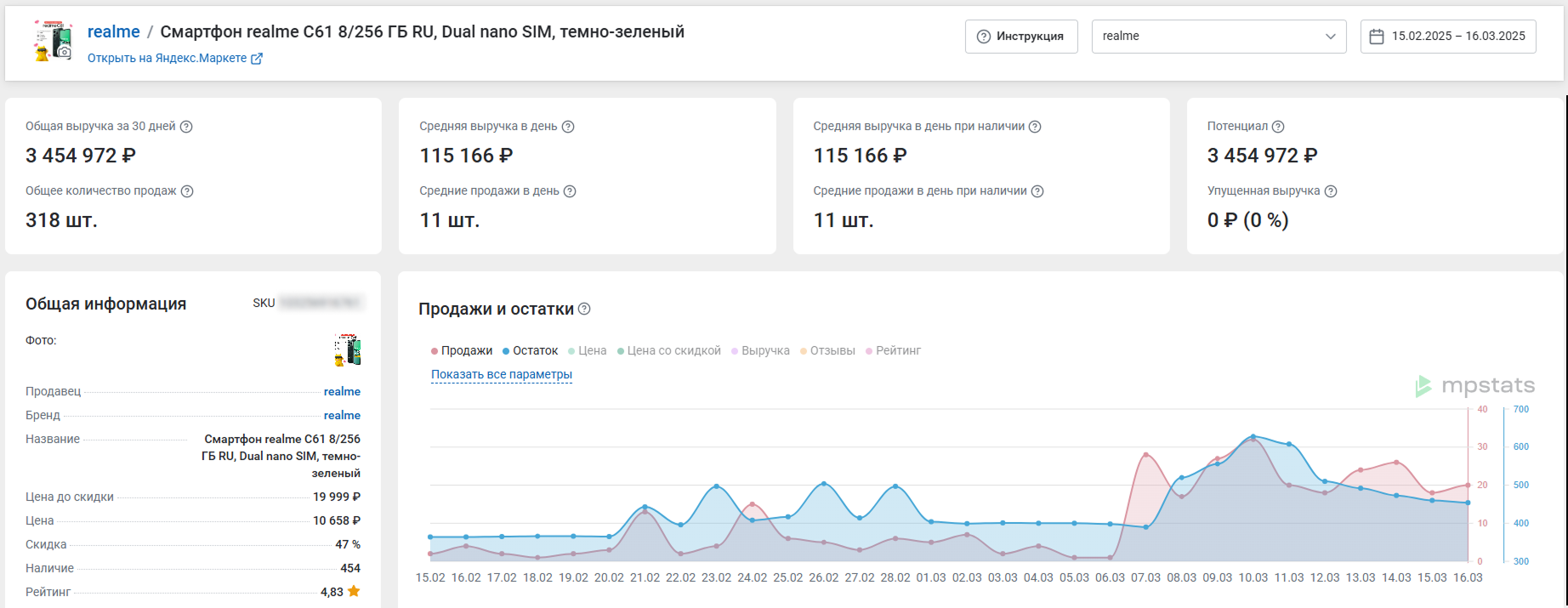The height and width of the screenshot is (608, 1568).
Task: Enable the Отзывы series in chart legend
Action: (827, 350)
